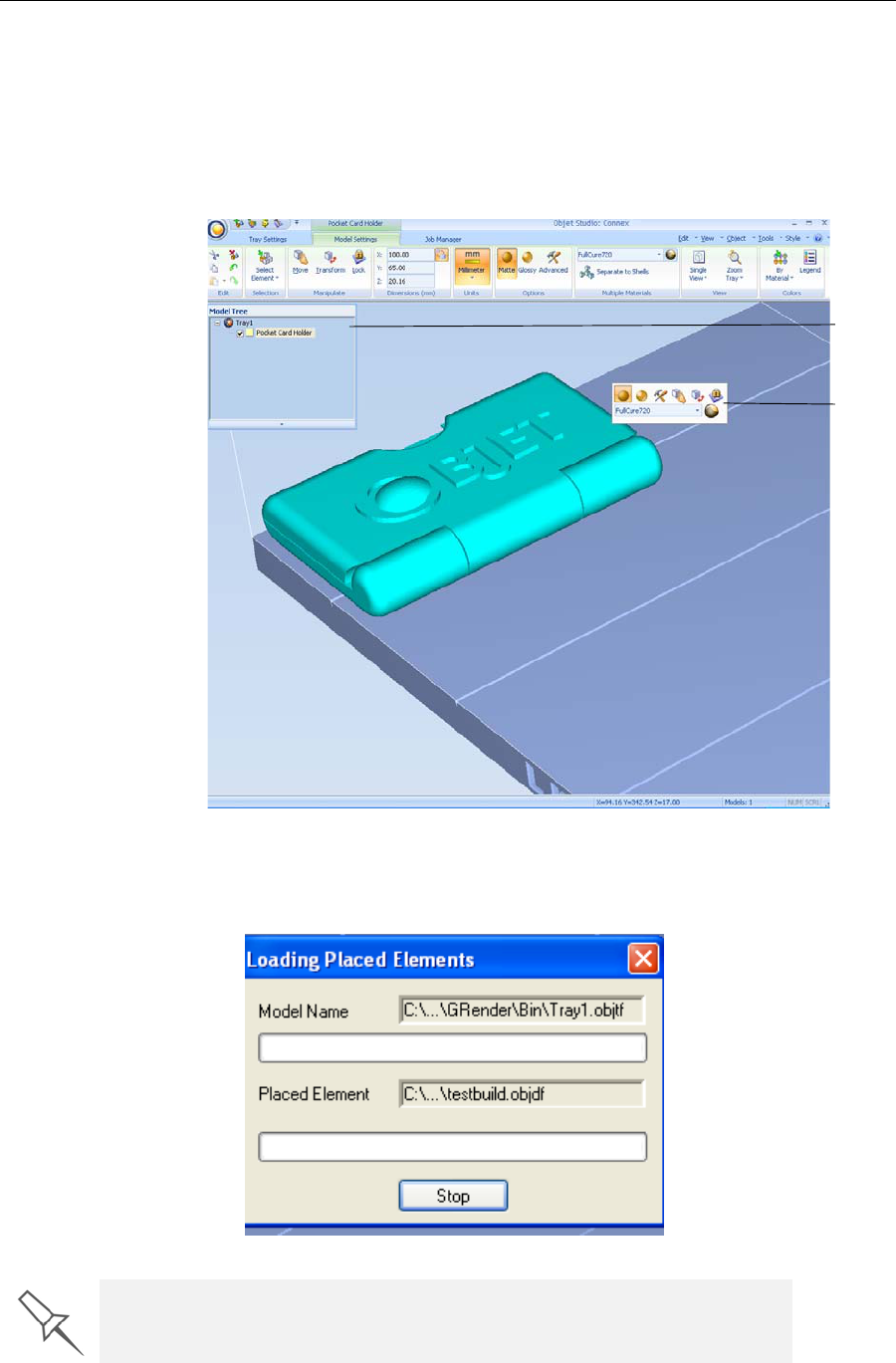Click the Pocket Card Holder color swatch
The height and width of the screenshot is (1363, 896).
(250, 334)
